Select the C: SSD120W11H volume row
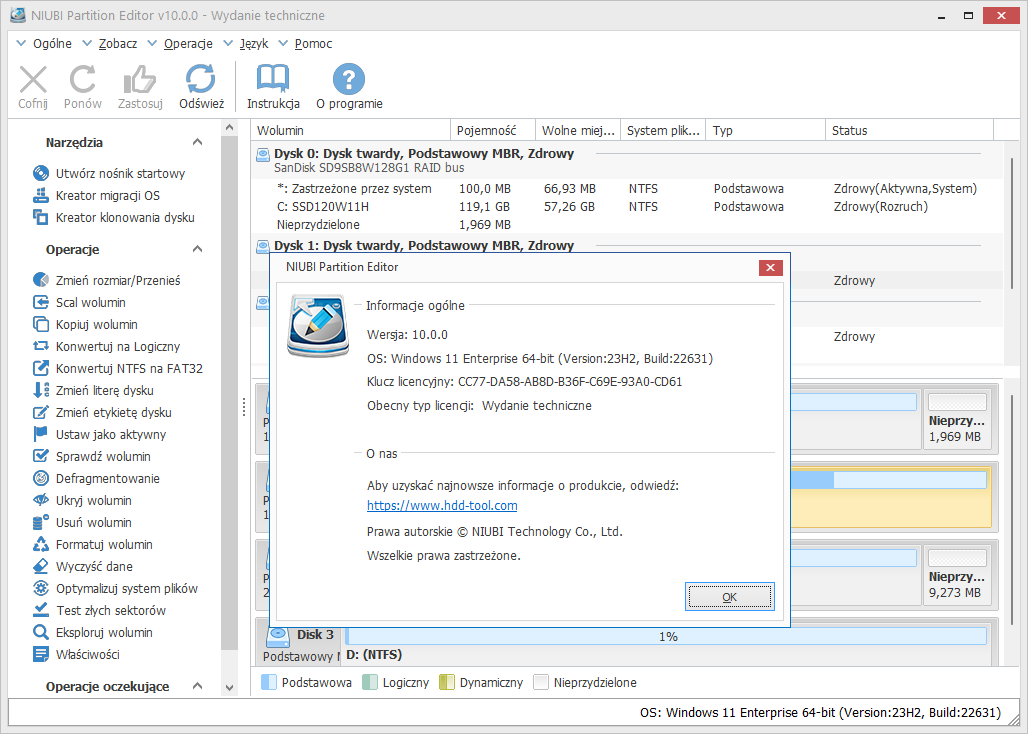1028x734 pixels. click(627, 206)
